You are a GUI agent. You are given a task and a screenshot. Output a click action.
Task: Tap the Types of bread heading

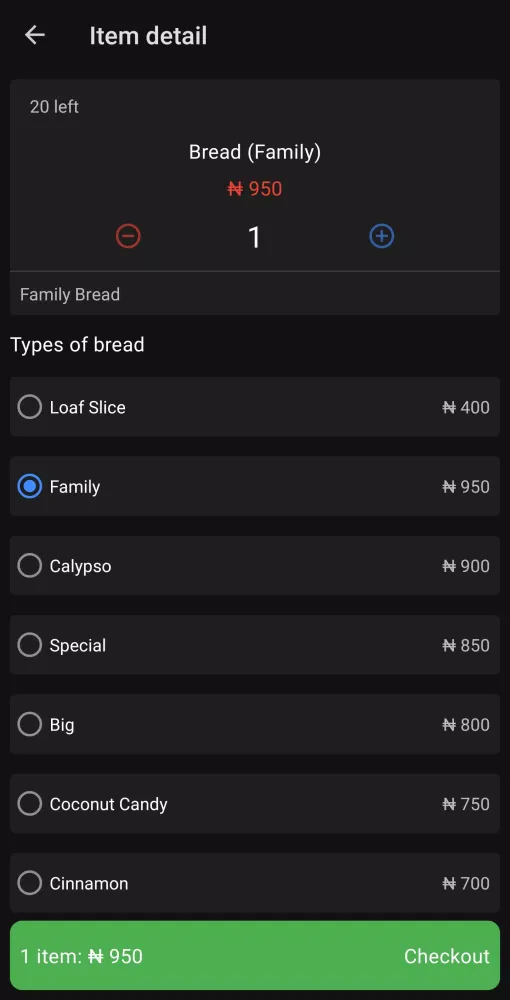[x=77, y=345]
